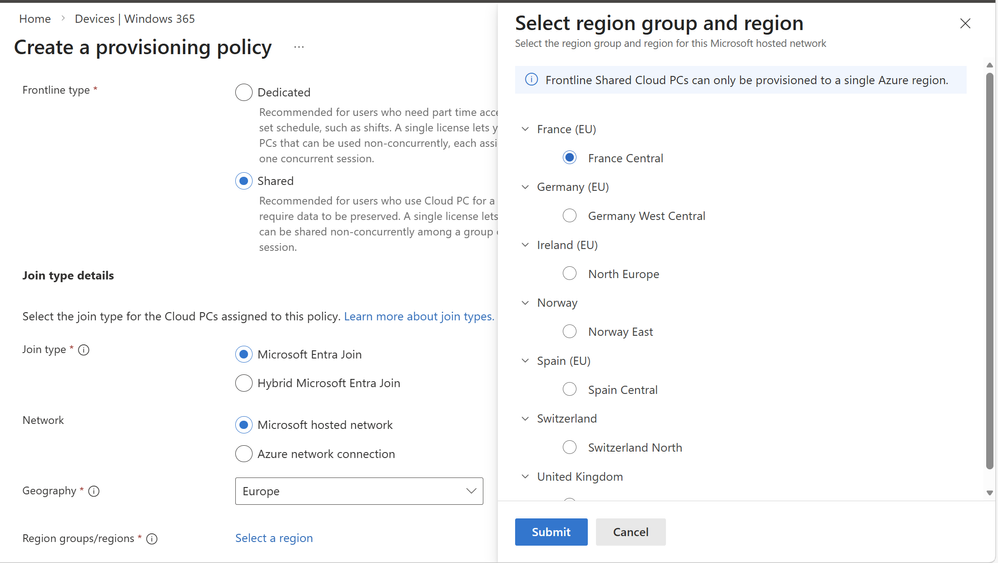The image size is (998, 563).
Task: Click the Join type info icon
Action: click(x=84, y=350)
